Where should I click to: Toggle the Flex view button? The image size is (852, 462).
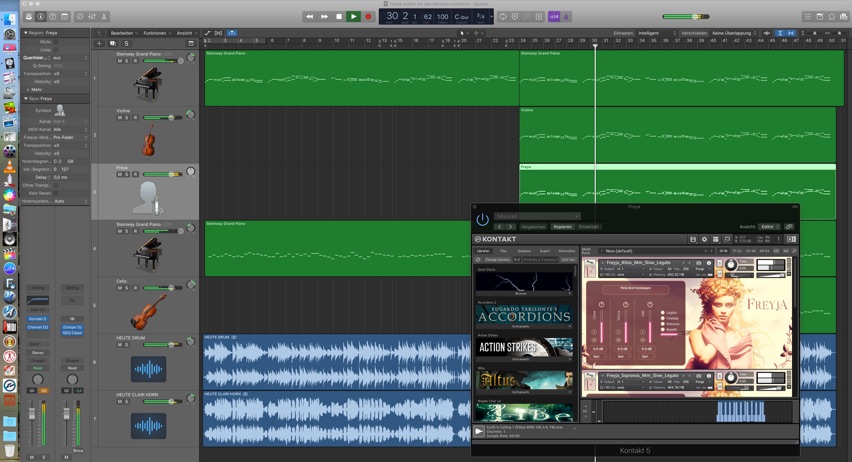pos(218,33)
